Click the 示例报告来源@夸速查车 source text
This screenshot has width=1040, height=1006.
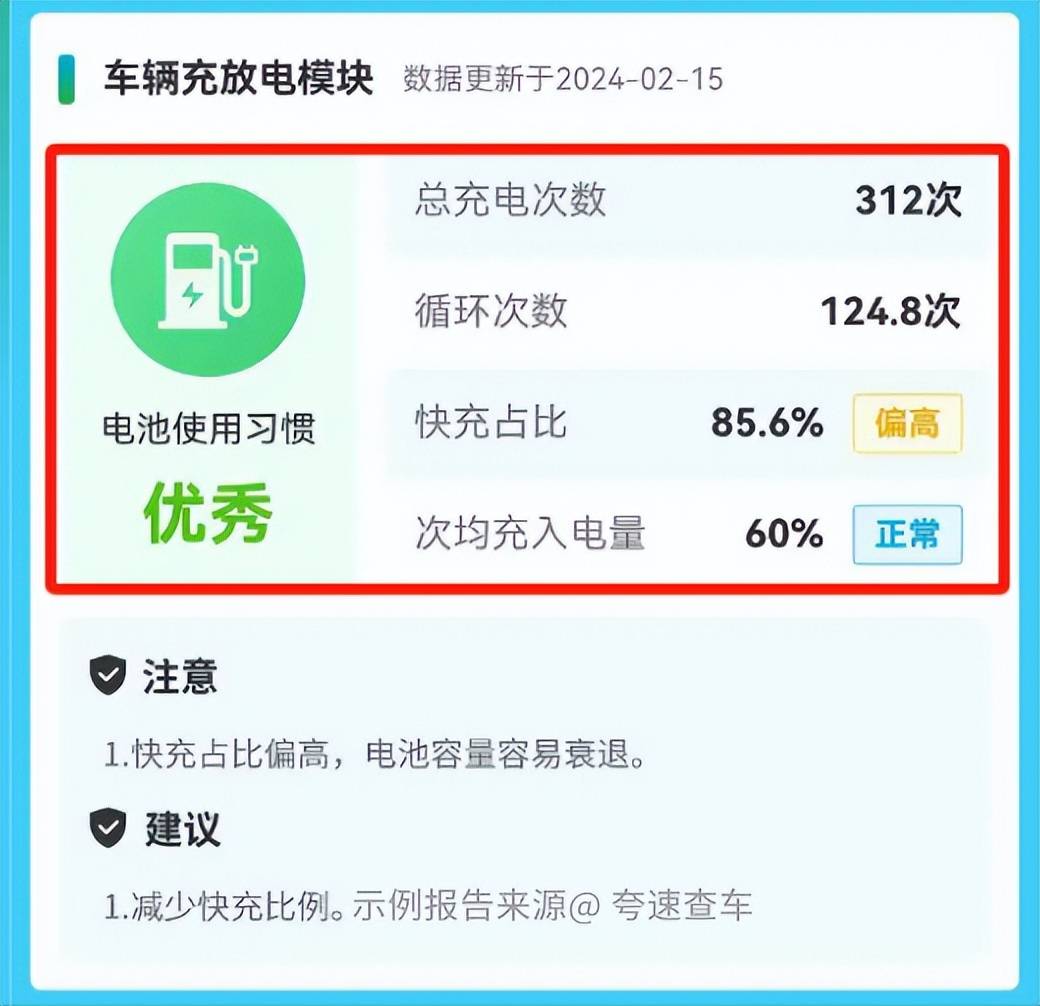tap(552, 905)
